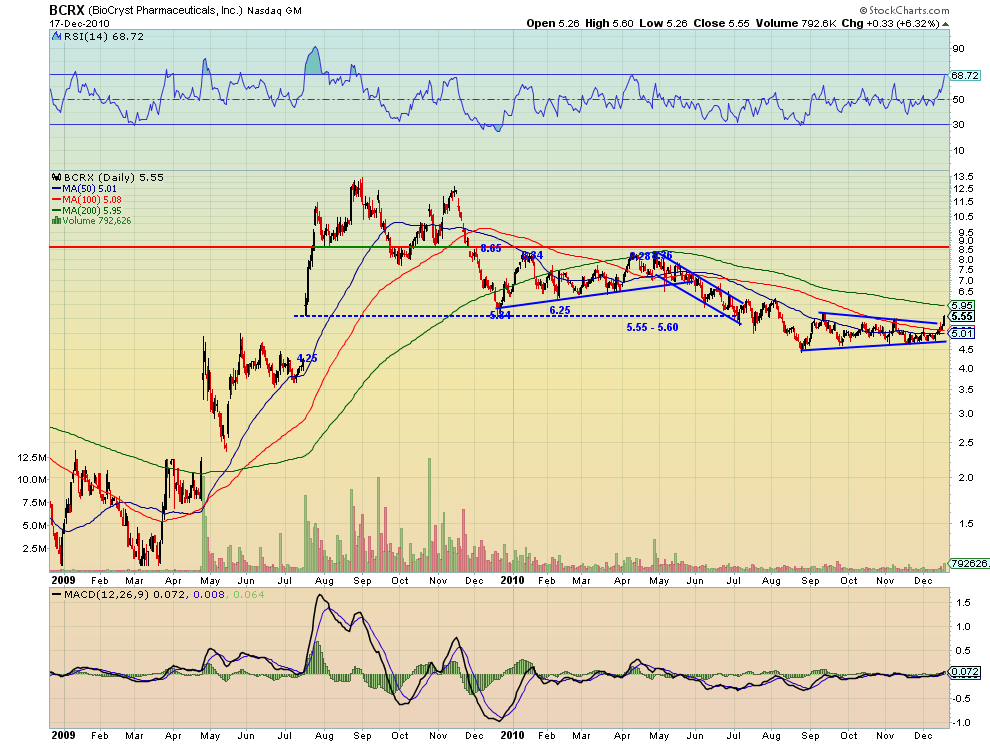Click the 5.01 MA(50) price tag
The height and width of the screenshot is (744, 990).
click(962, 333)
